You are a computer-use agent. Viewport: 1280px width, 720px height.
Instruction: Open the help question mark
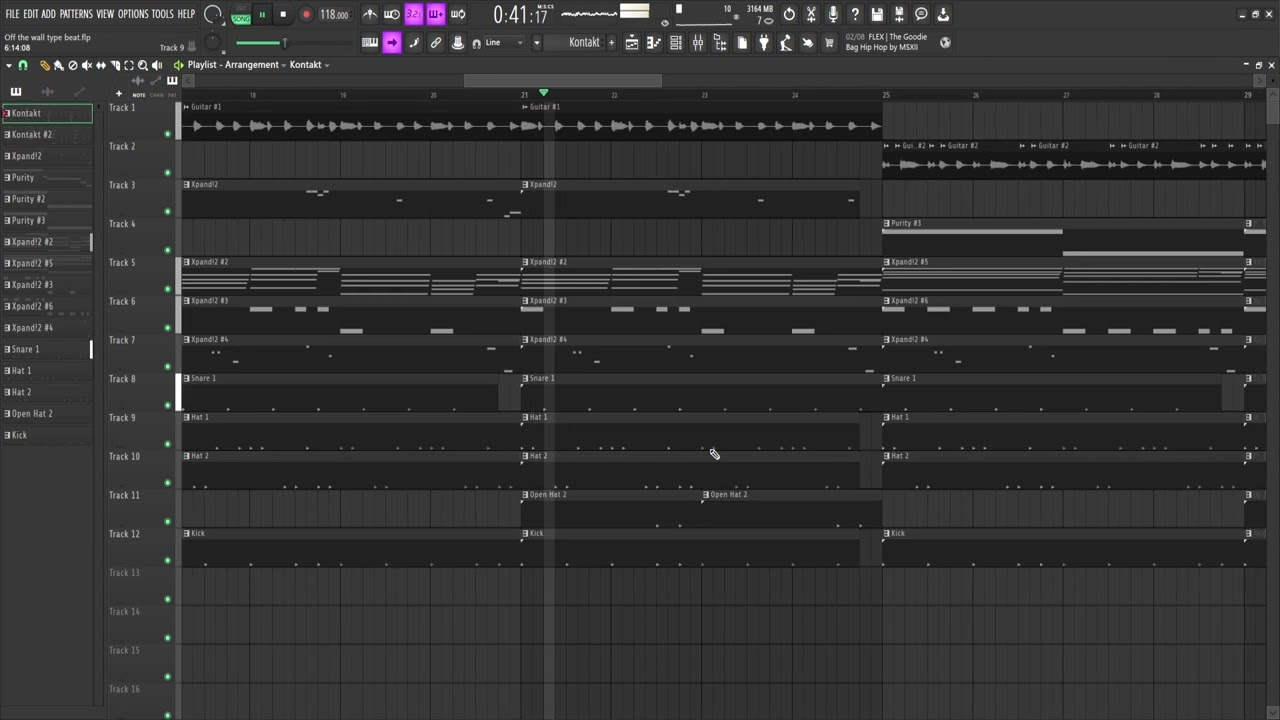click(x=855, y=14)
